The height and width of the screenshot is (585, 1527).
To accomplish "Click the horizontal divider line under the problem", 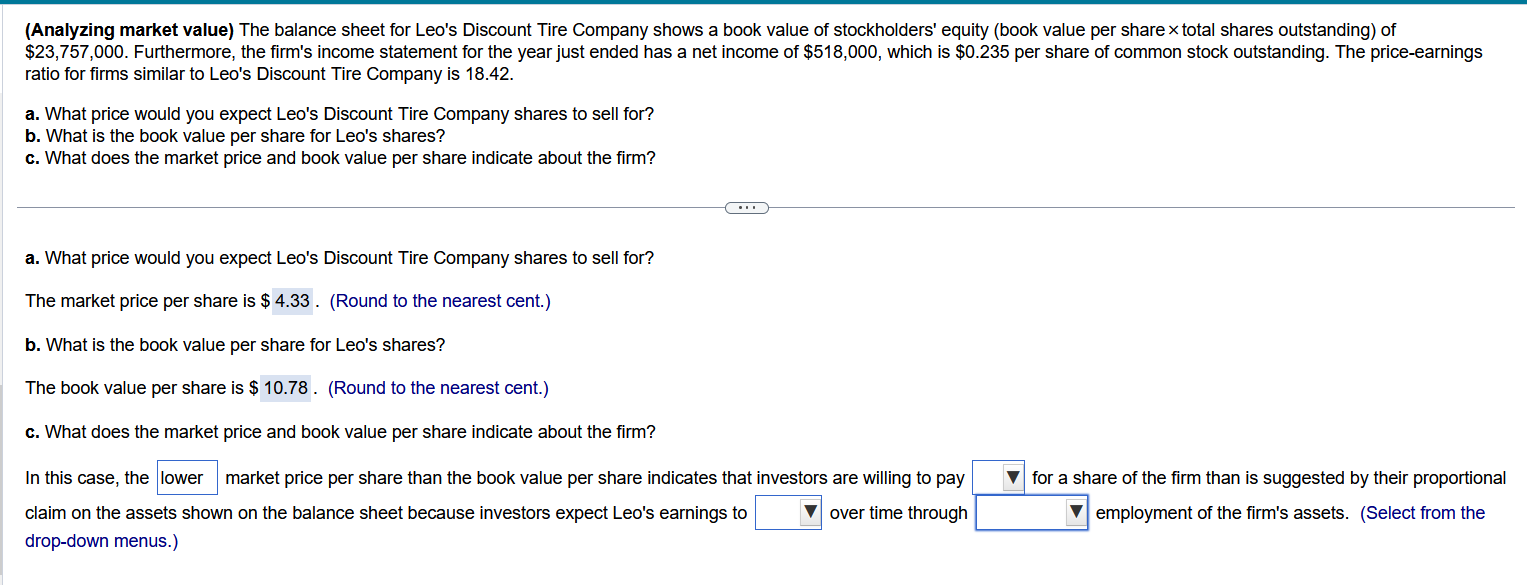I will point(400,208).
